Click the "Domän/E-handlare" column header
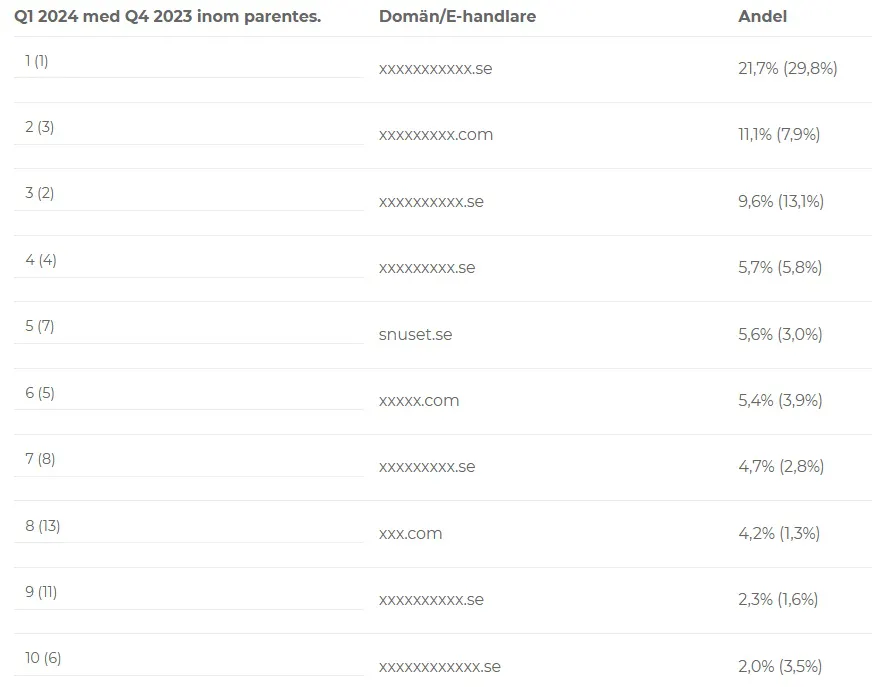The height and width of the screenshot is (687, 872). coord(457,17)
